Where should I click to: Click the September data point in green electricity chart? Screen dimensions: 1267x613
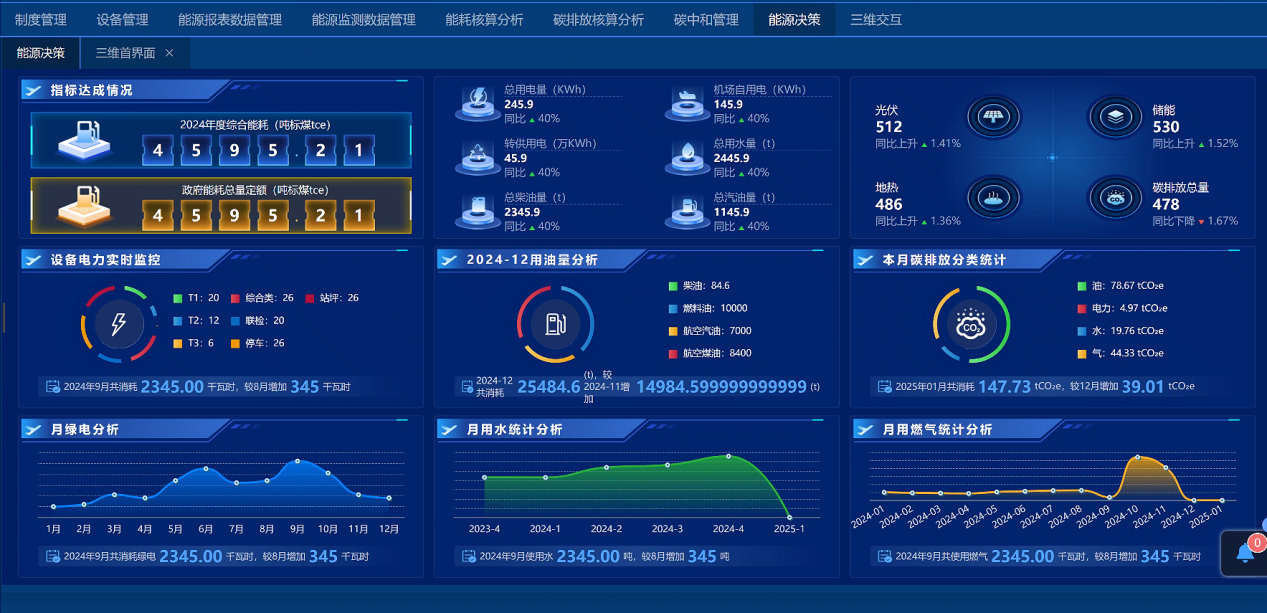pos(297,461)
